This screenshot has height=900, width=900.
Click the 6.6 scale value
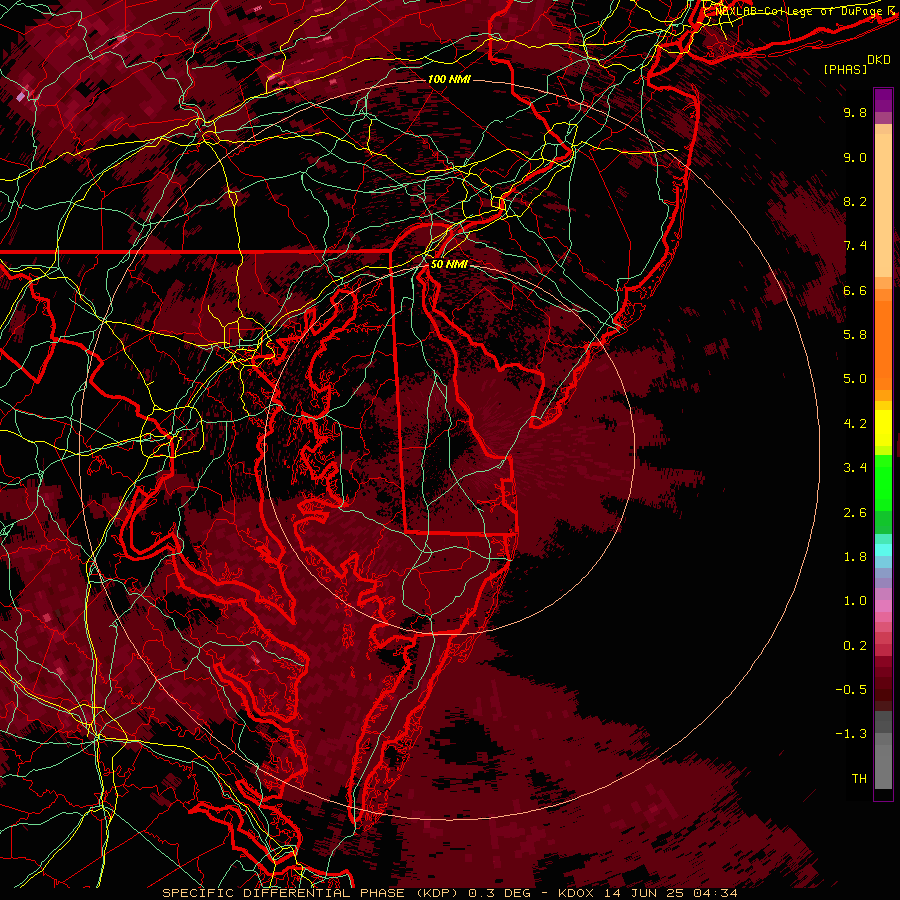(855, 290)
